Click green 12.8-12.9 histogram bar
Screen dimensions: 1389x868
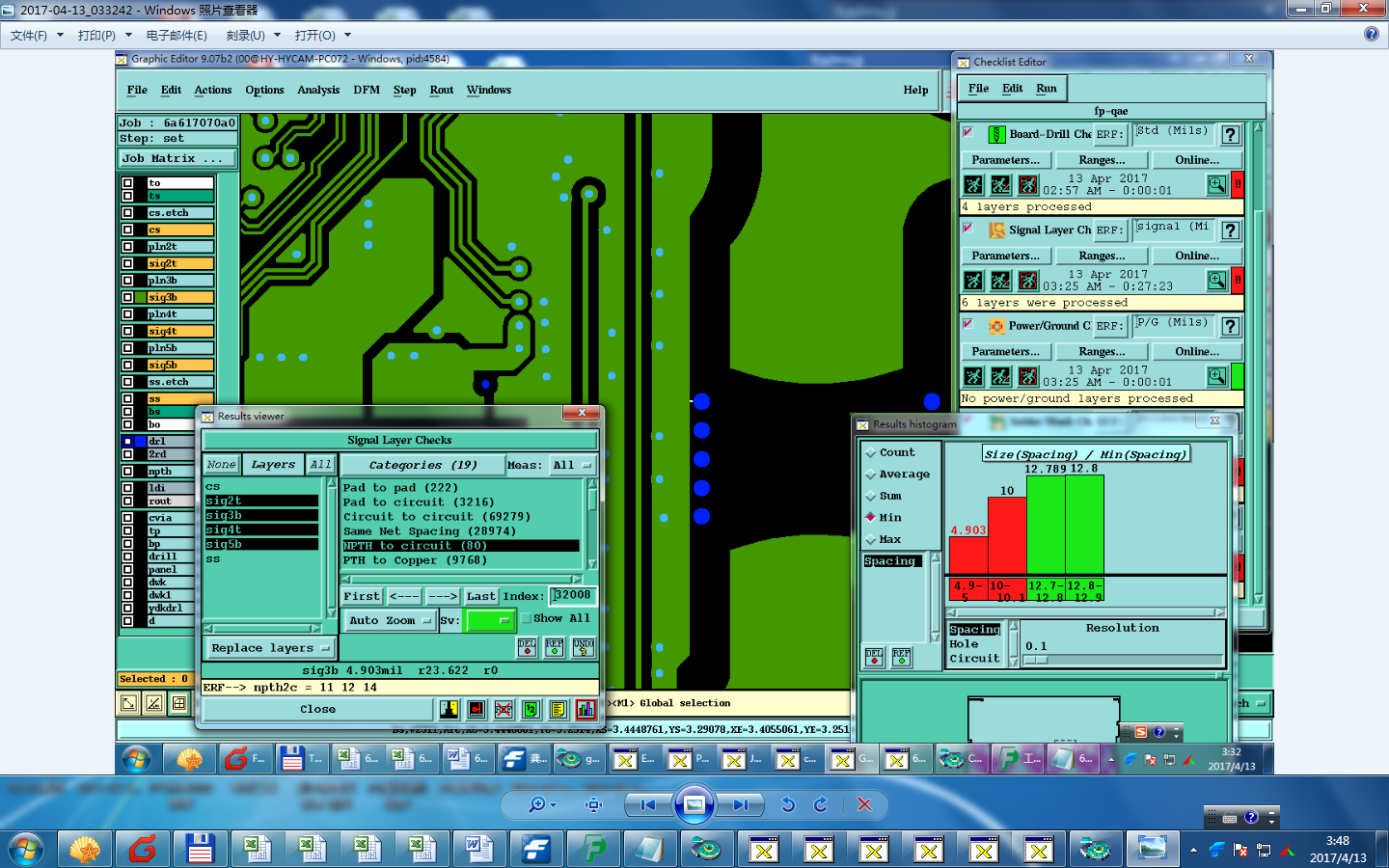coord(1084,525)
